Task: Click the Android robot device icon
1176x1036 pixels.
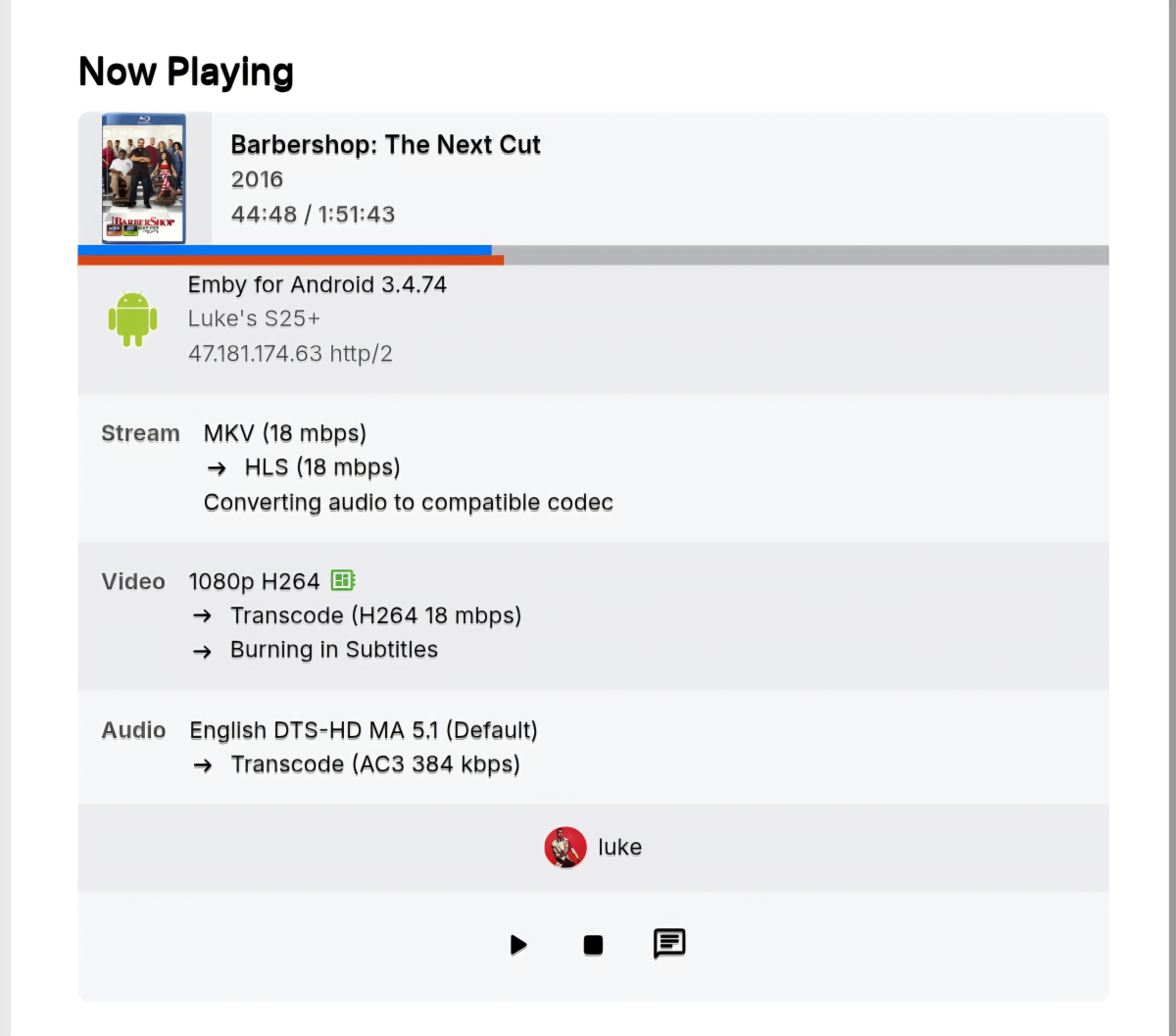Action: [x=132, y=319]
